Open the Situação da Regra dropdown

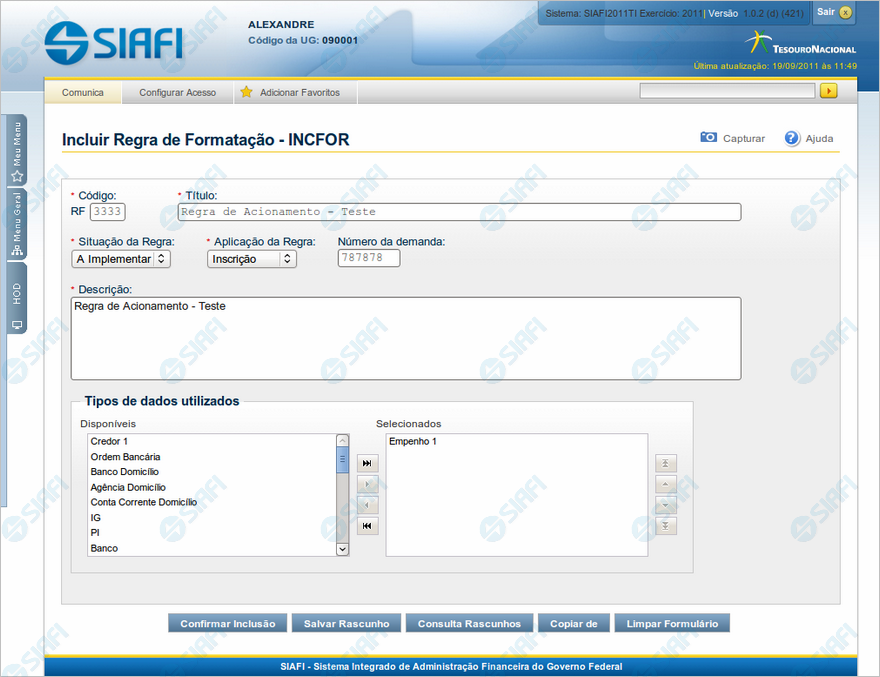point(121,259)
